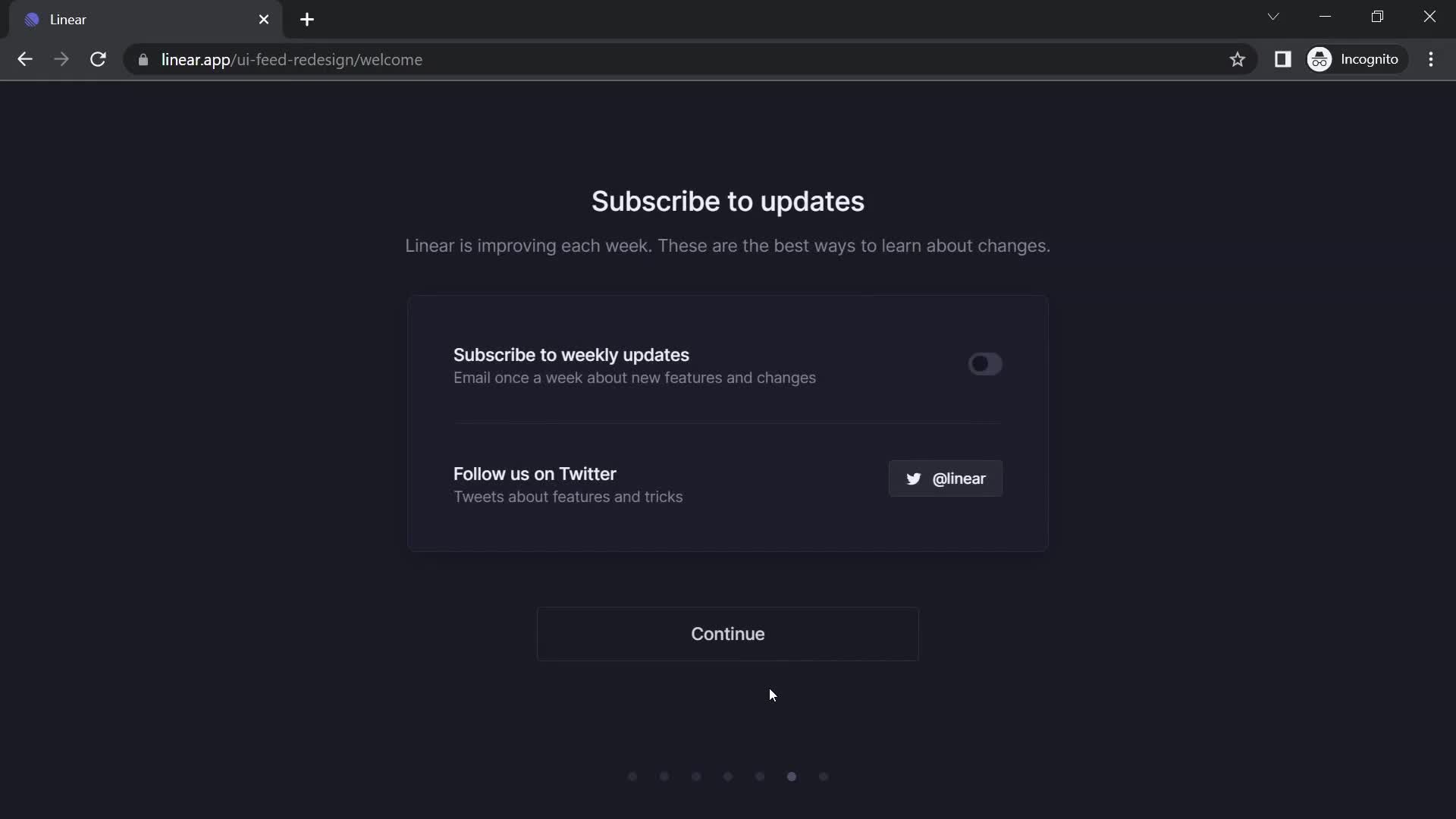The image size is (1456, 819).
Task: Click the Continue button
Action: click(728, 633)
